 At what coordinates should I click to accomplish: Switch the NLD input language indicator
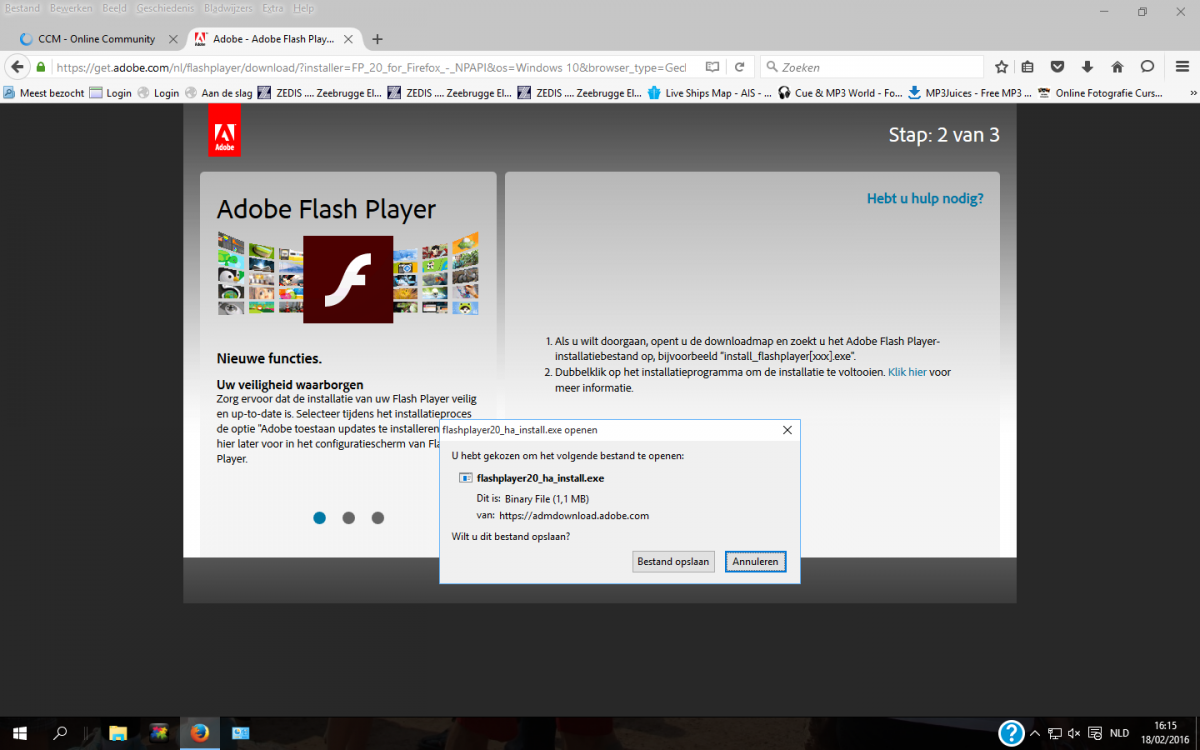point(1120,734)
